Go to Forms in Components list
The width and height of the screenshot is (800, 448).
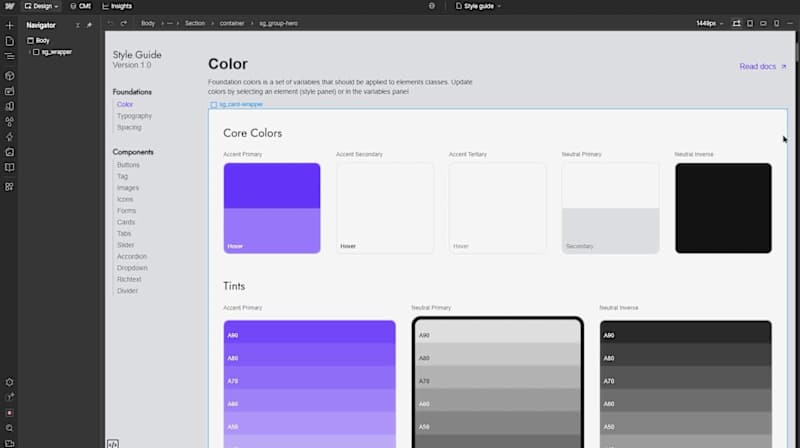tap(126, 211)
